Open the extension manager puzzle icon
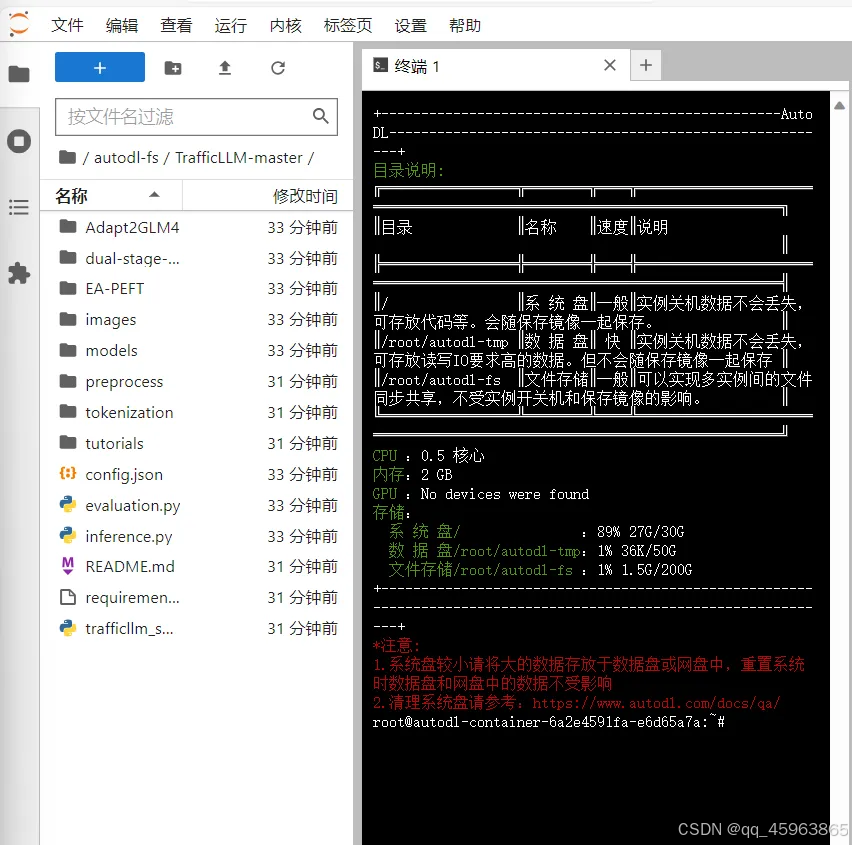 click(19, 273)
